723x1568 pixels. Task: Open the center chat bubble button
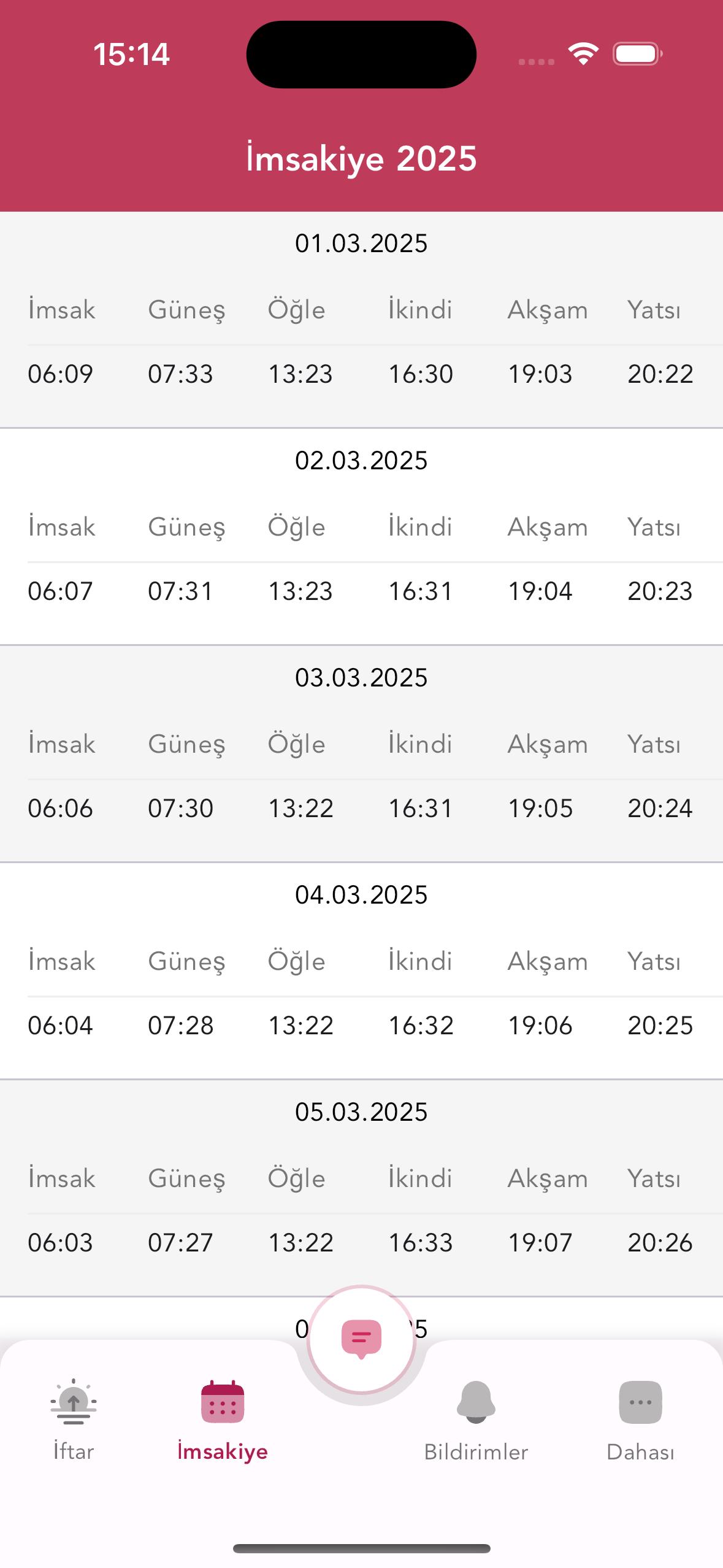pyautogui.click(x=361, y=1339)
